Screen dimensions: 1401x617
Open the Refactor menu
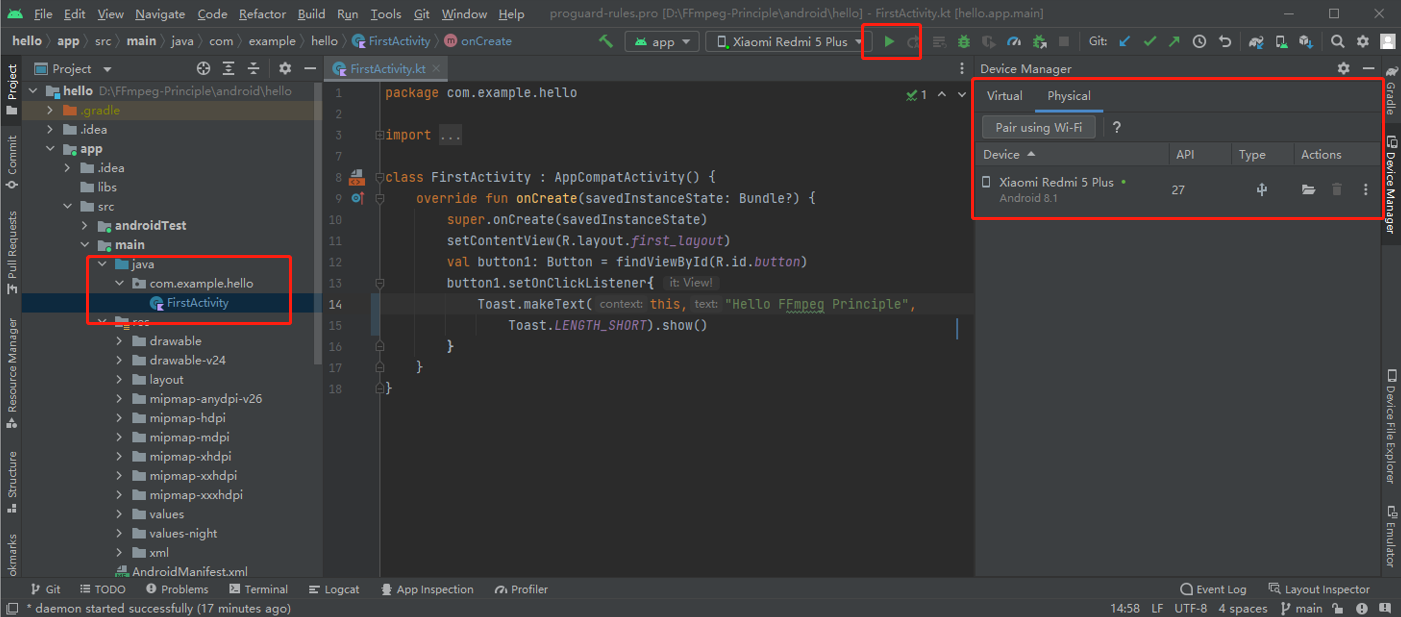coord(262,14)
